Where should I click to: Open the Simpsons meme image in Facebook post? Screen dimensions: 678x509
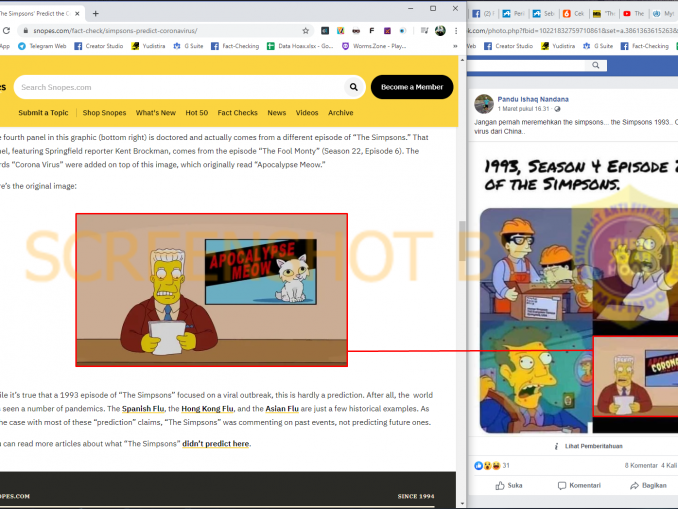(x=579, y=290)
